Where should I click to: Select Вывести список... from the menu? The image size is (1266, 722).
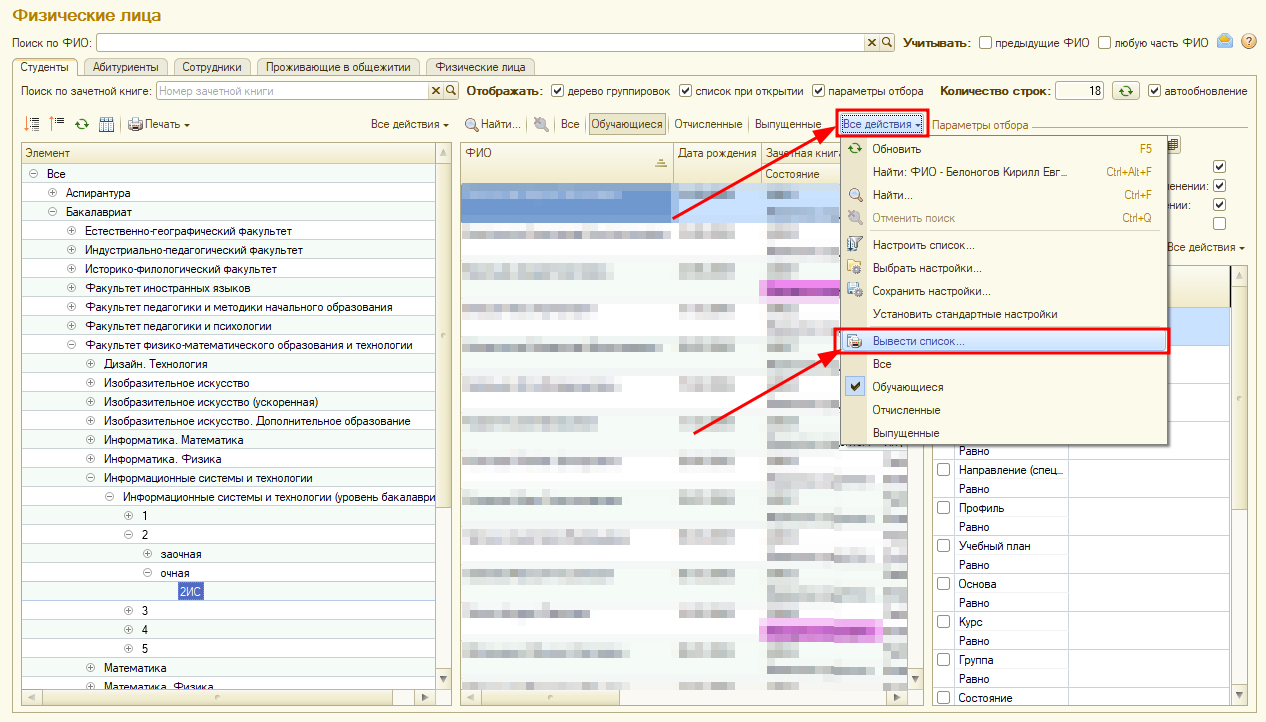pyautogui.click(x=918, y=341)
